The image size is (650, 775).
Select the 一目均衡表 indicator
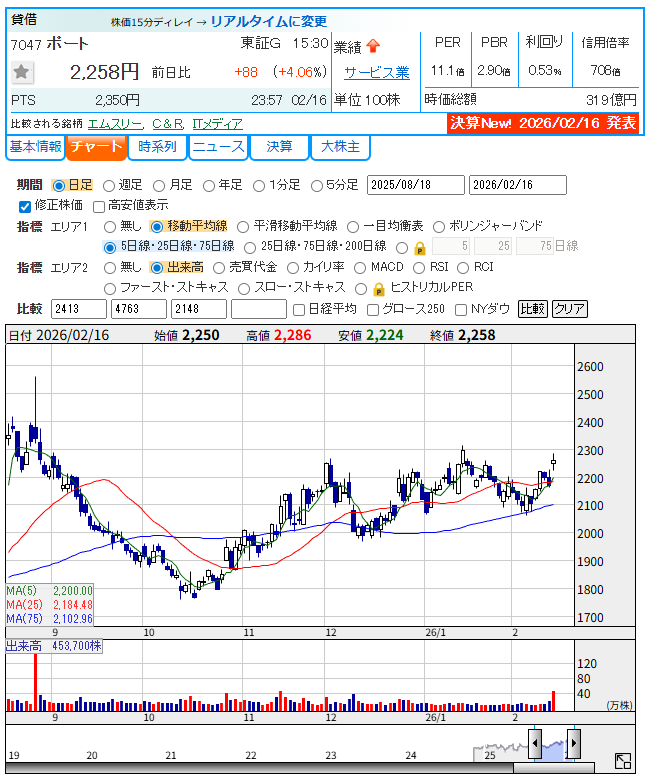[x=353, y=227]
